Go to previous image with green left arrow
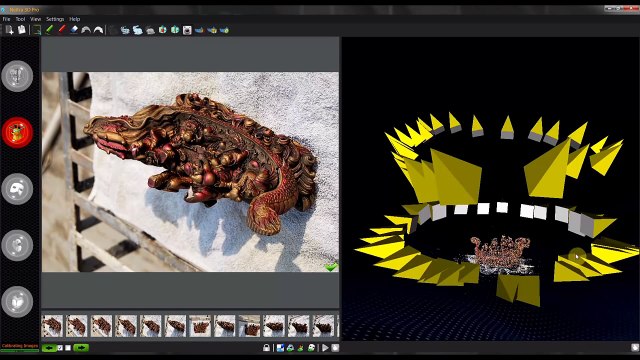Screen dimensions: 640x360 49,348
